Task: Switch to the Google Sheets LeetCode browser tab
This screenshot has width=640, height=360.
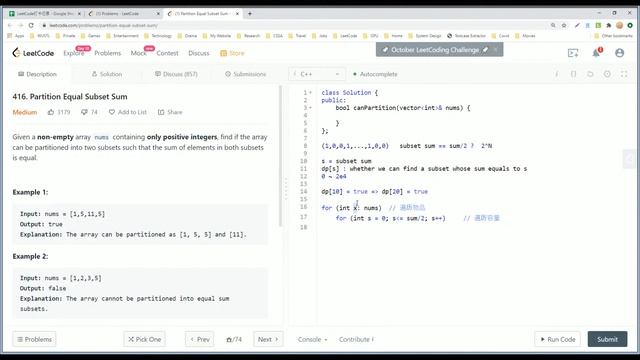Action: click(45, 13)
